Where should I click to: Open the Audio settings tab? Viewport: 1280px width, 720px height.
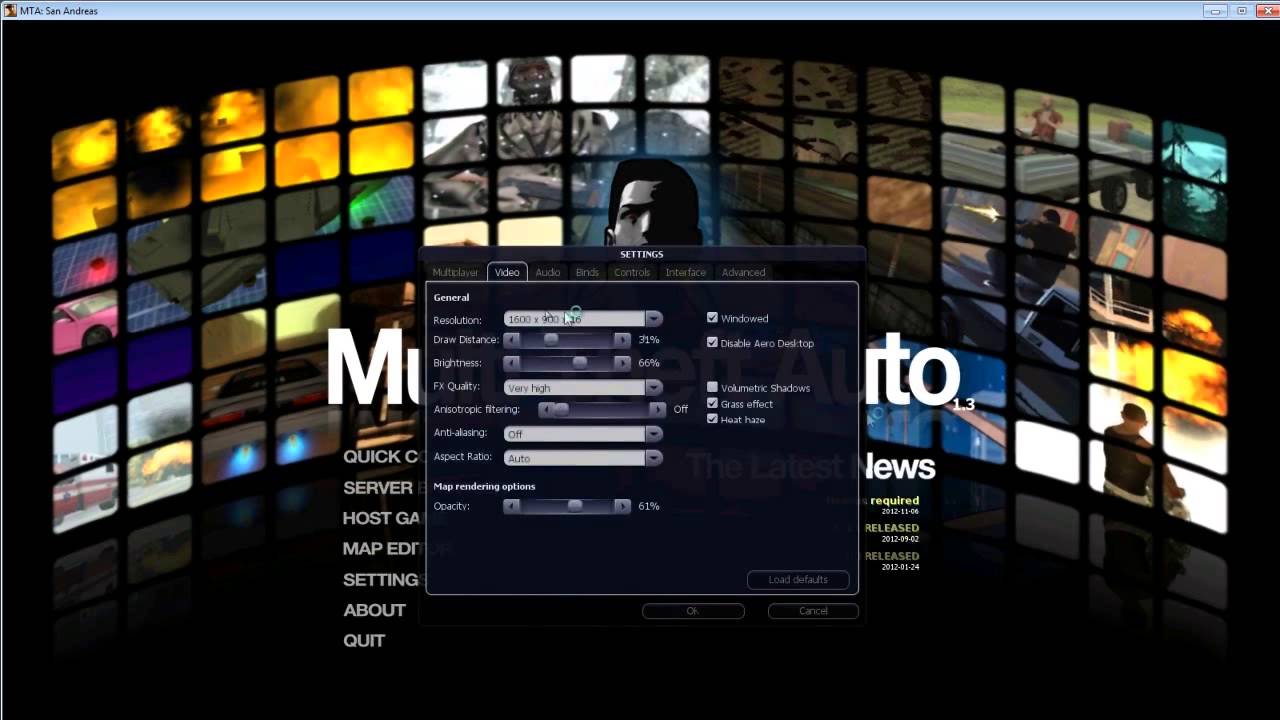click(x=548, y=272)
